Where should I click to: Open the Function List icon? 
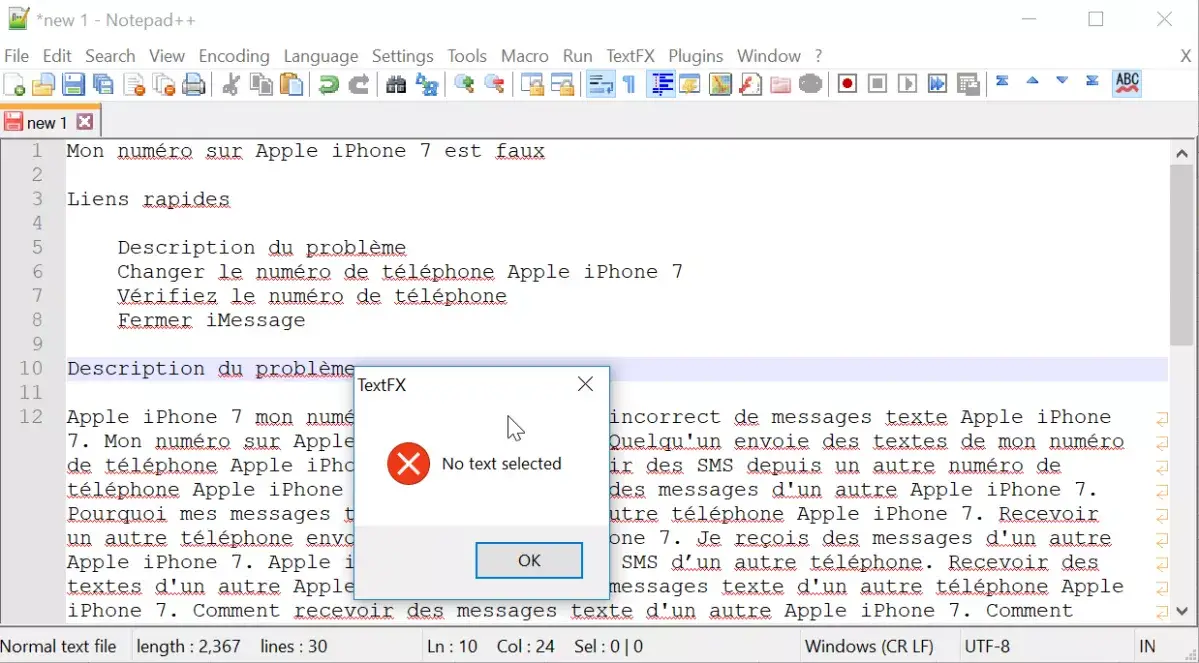pyautogui.click(x=750, y=84)
